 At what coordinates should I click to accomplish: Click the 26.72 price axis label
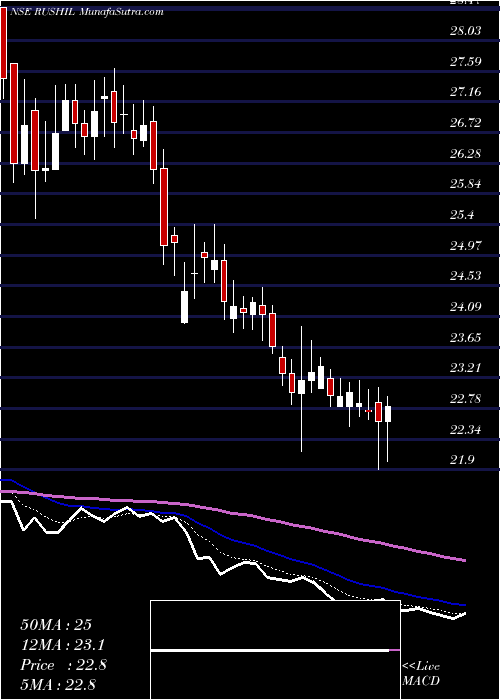(465, 122)
